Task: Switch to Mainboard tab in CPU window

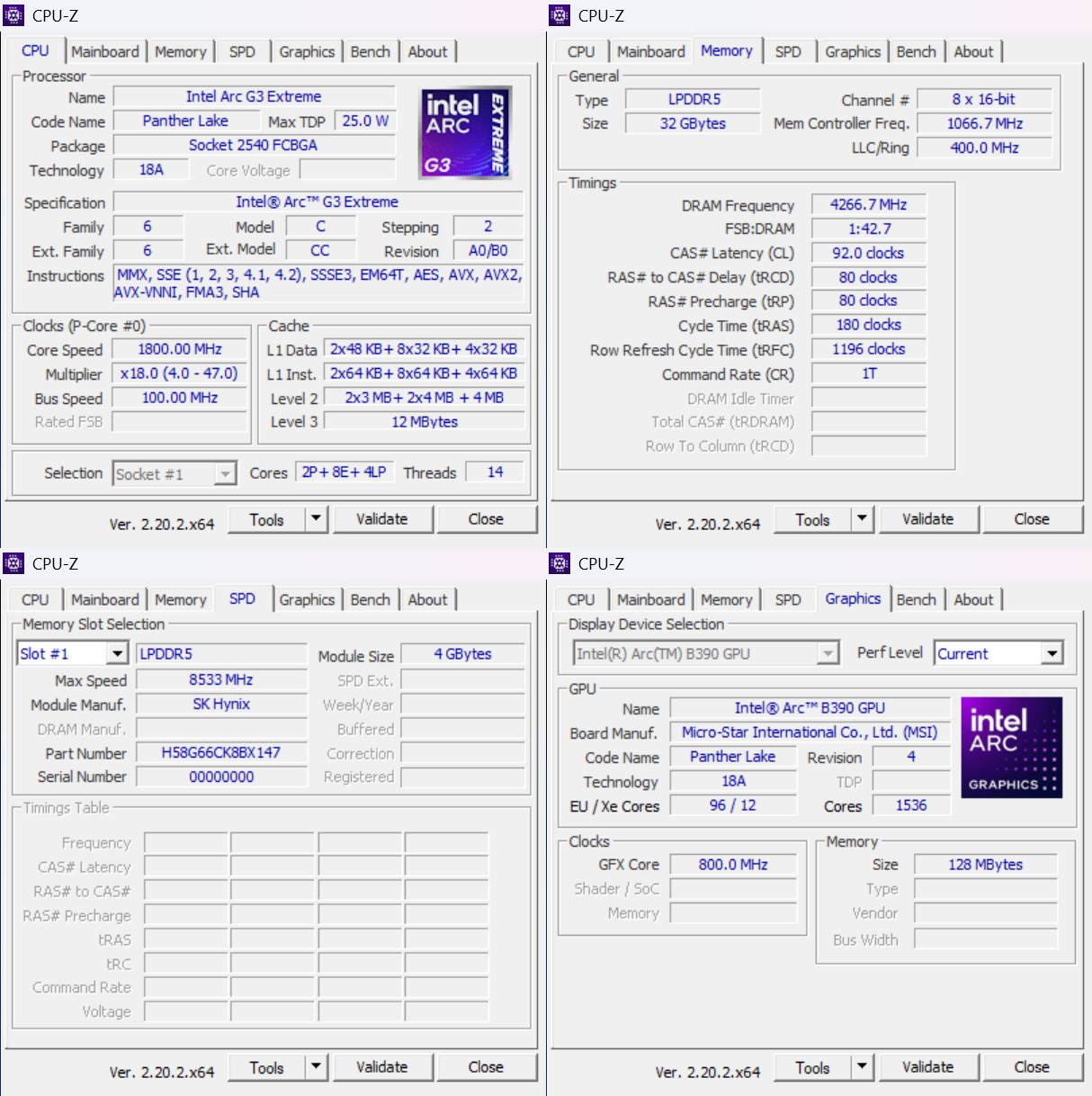Action: pos(105,51)
